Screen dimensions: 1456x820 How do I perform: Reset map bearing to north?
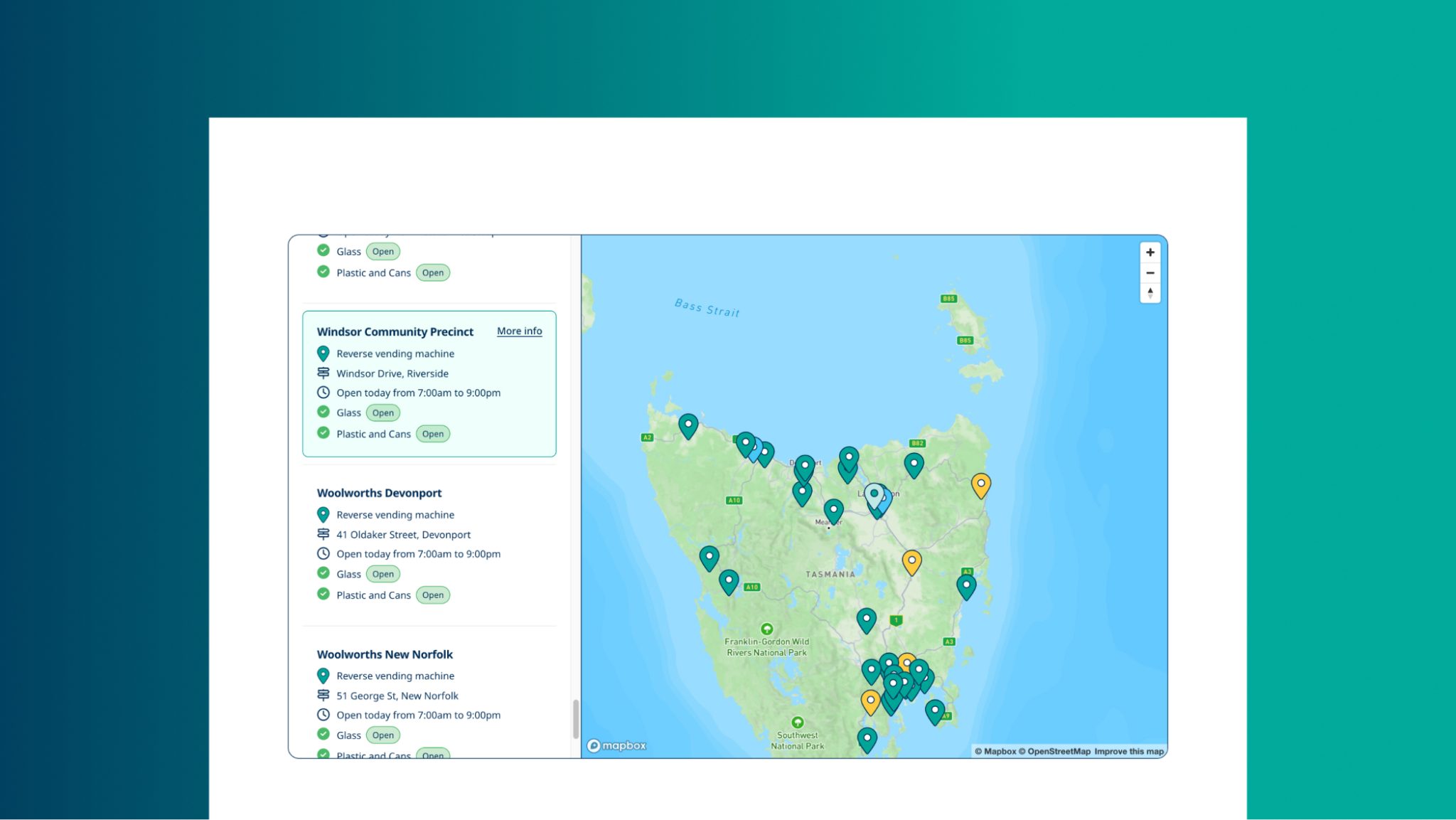click(x=1150, y=293)
